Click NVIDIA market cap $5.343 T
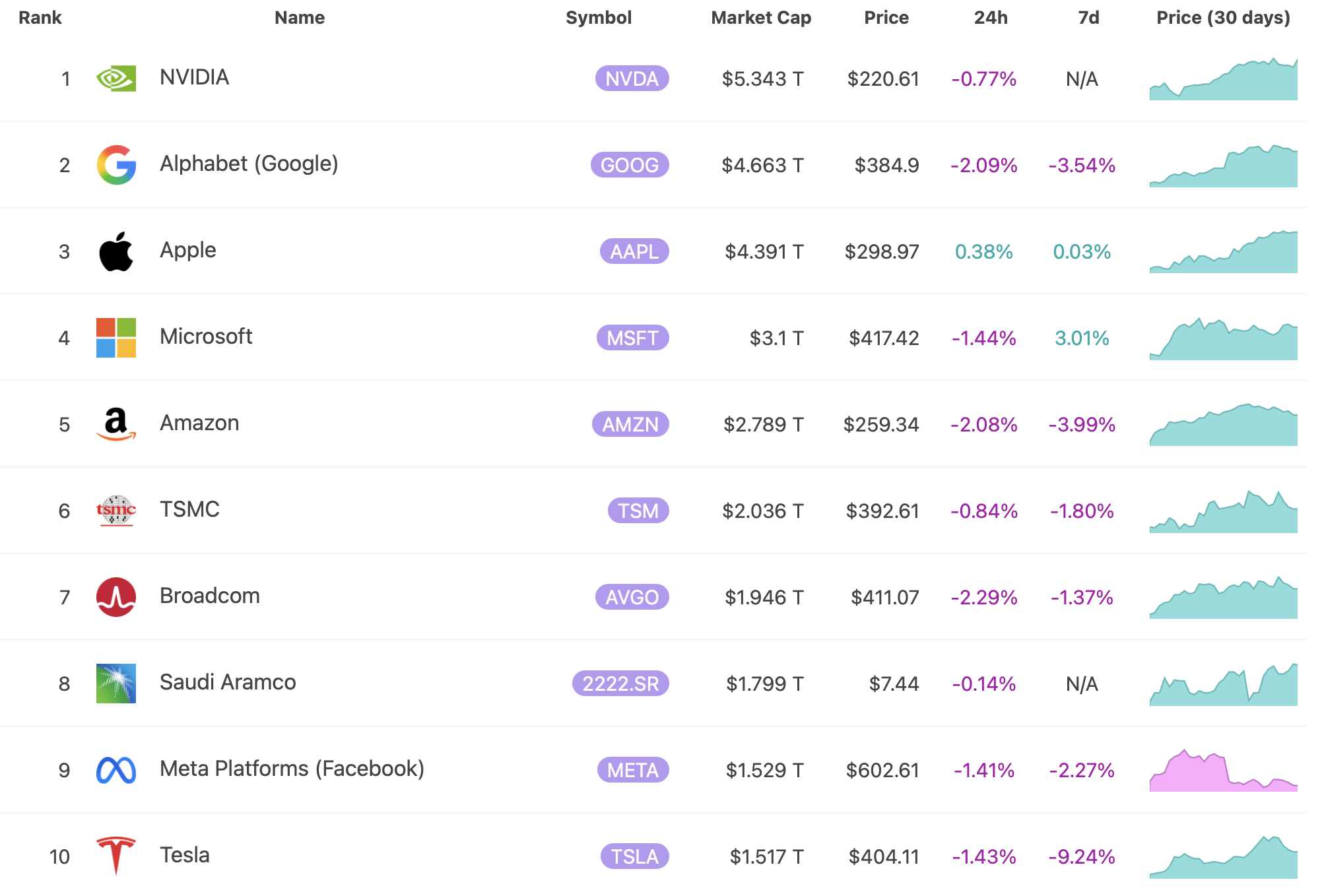The image size is (1324, 896). pos(763,79)
